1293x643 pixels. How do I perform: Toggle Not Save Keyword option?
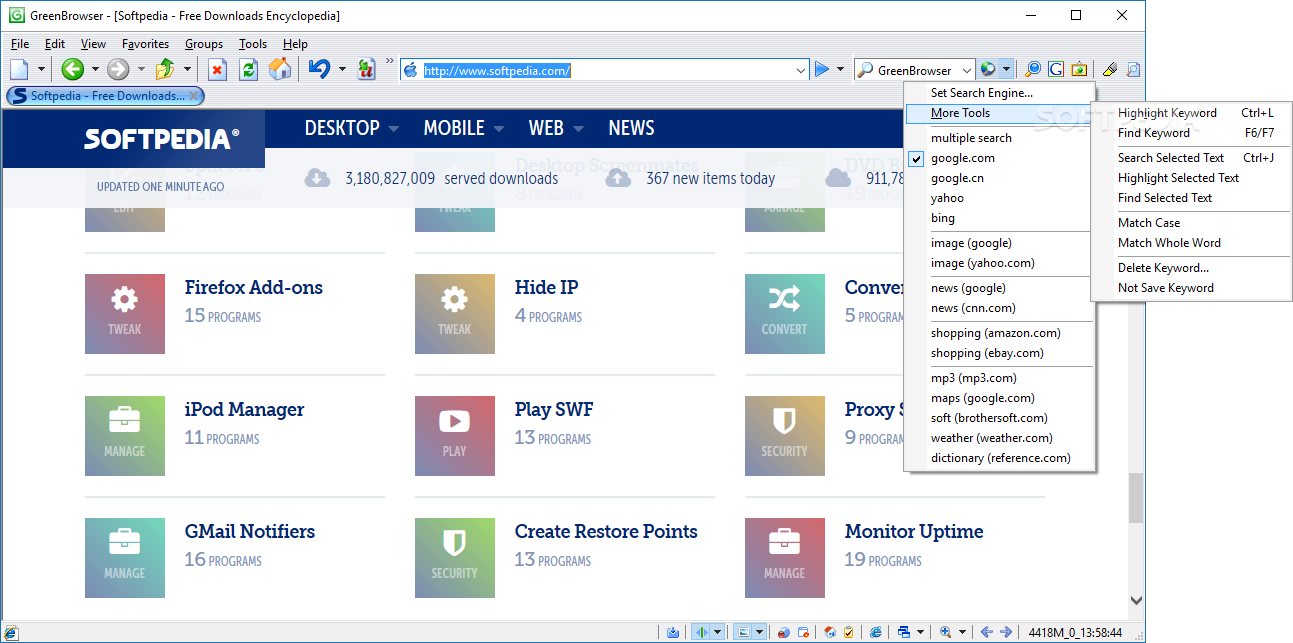coord(1165,288)
